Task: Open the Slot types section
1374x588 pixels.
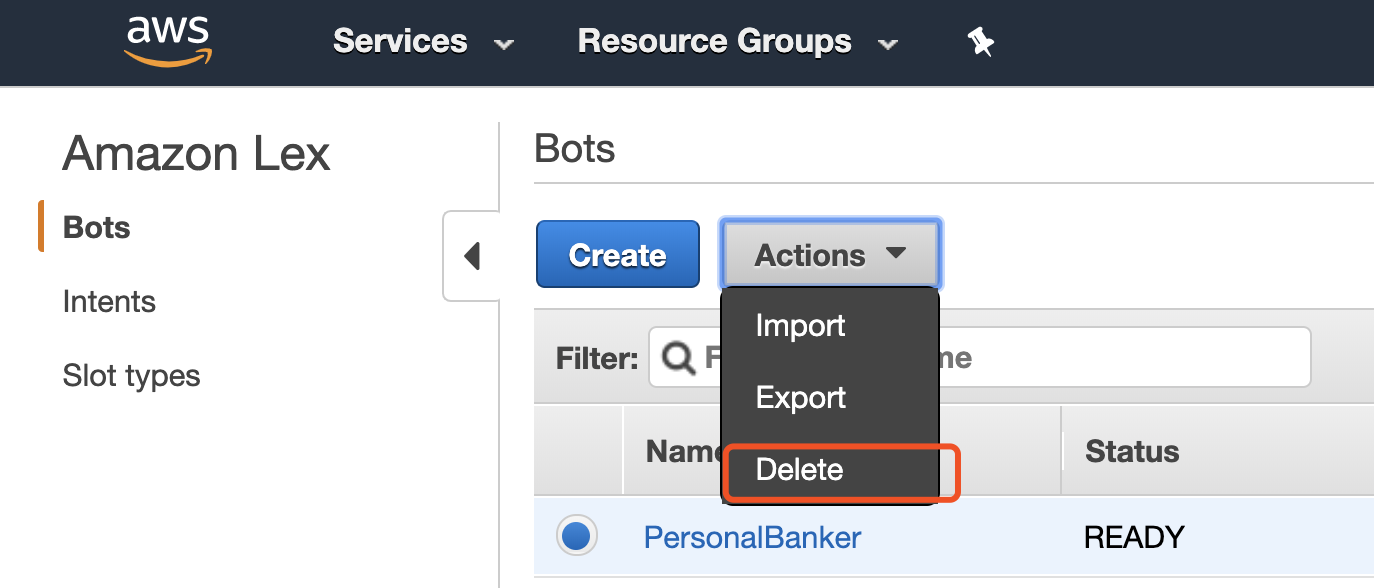Action: click(131, 376)
